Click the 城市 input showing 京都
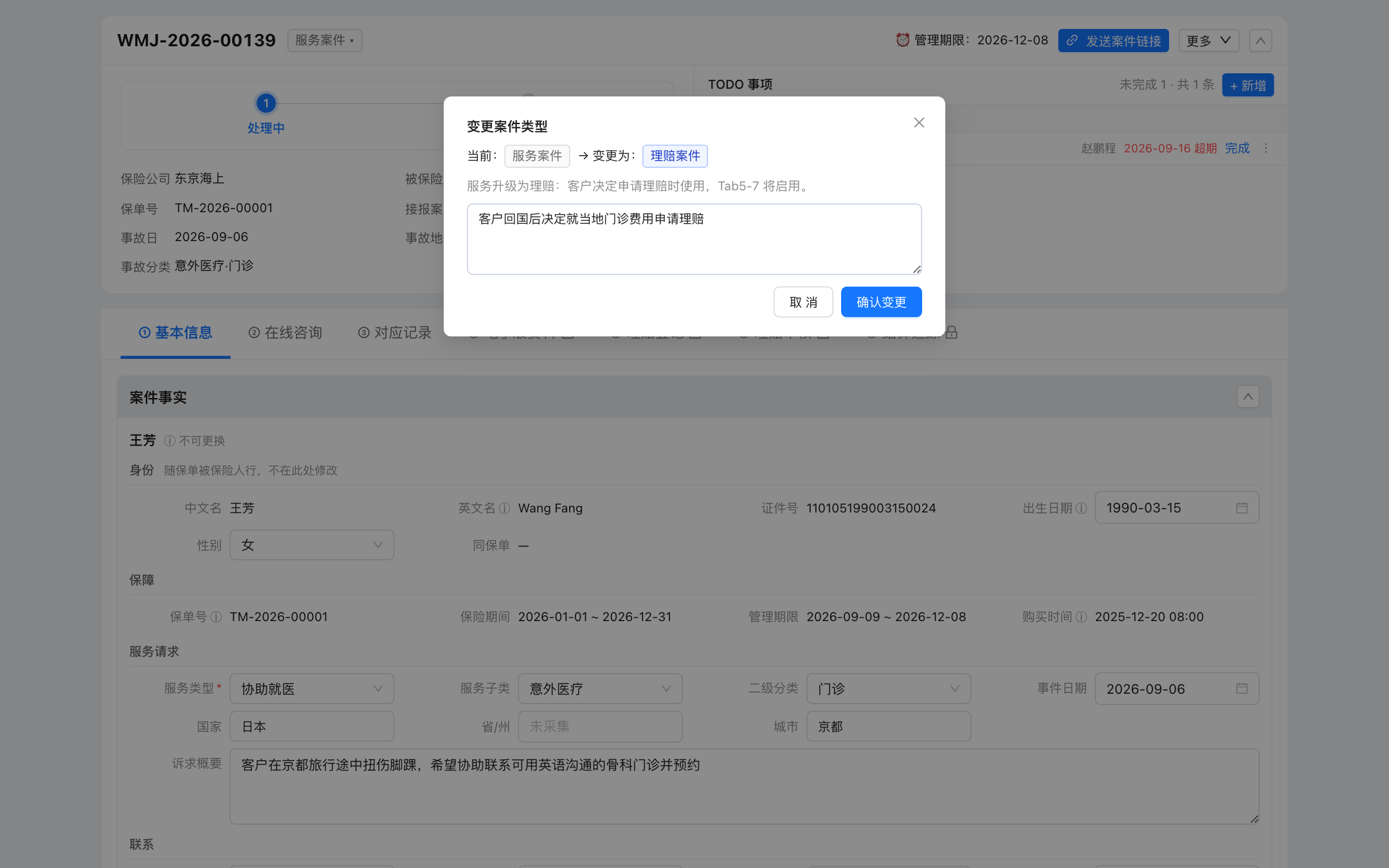This screenshot has width=1389, height=868. (x=888, y=727)
